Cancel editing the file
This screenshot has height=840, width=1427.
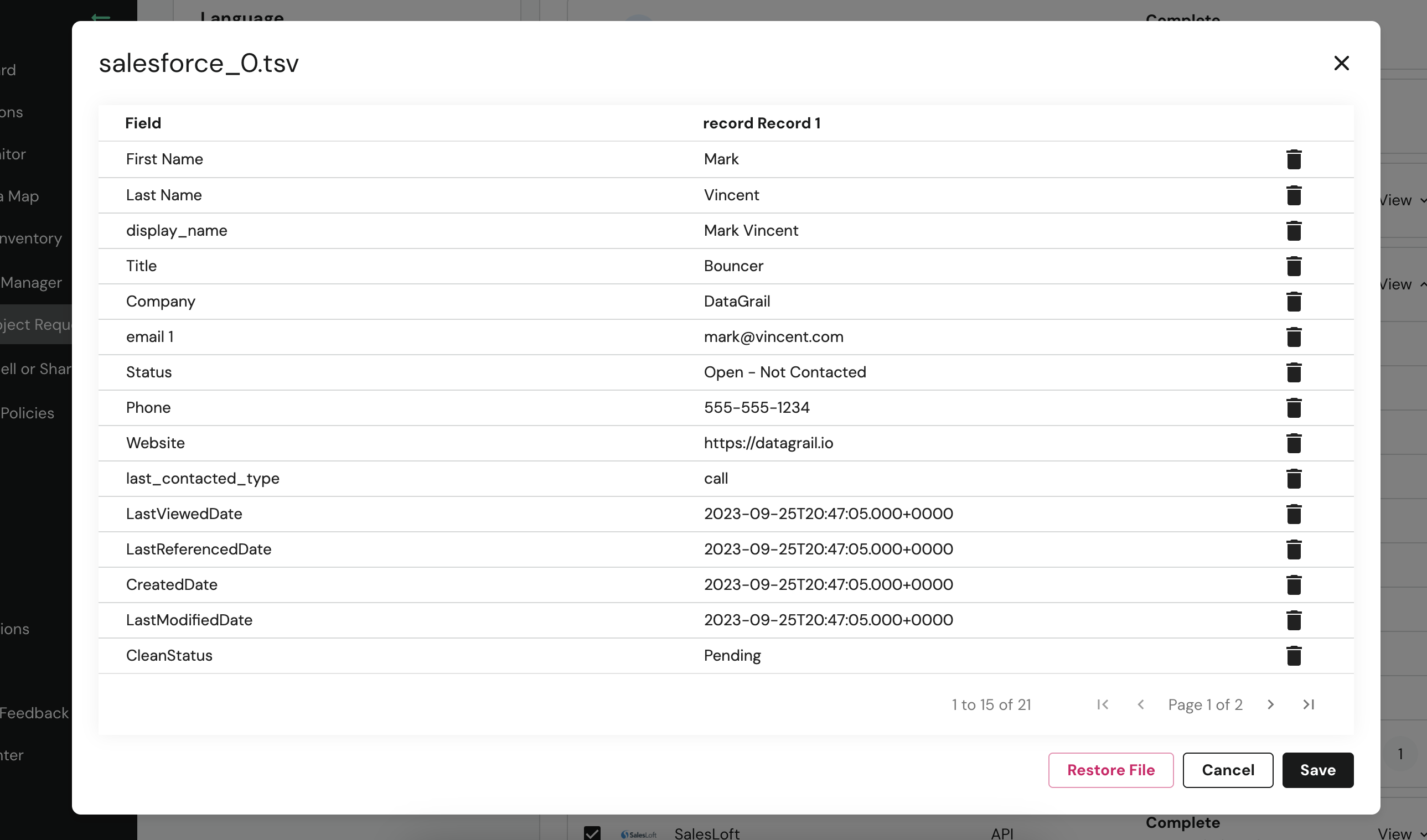pos(1228,770)
